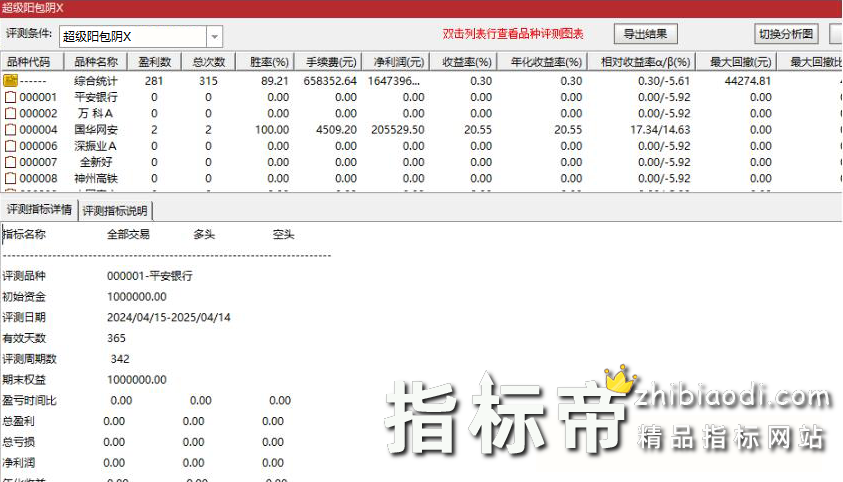Click the document icon beside 000007
843x482 pixels.
(x=10, y=162)
